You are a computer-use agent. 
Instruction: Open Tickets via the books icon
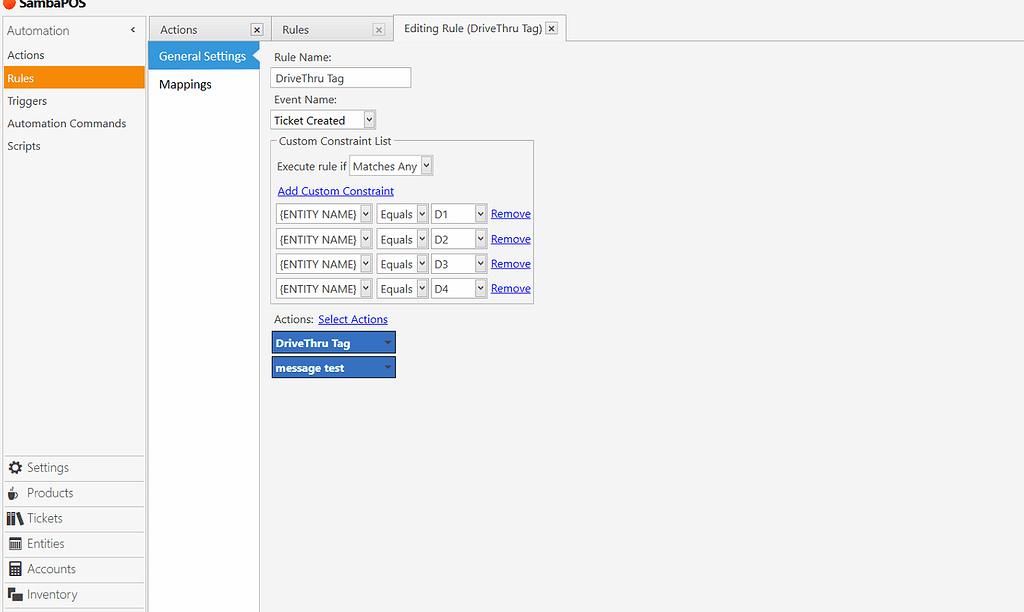tap(15, 519)
